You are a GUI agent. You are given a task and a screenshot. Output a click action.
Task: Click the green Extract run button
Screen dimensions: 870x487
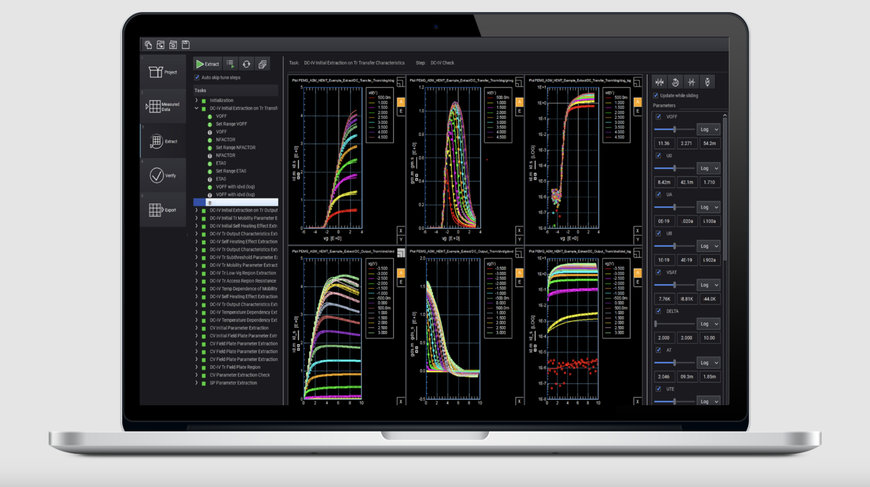coord(208,64)
